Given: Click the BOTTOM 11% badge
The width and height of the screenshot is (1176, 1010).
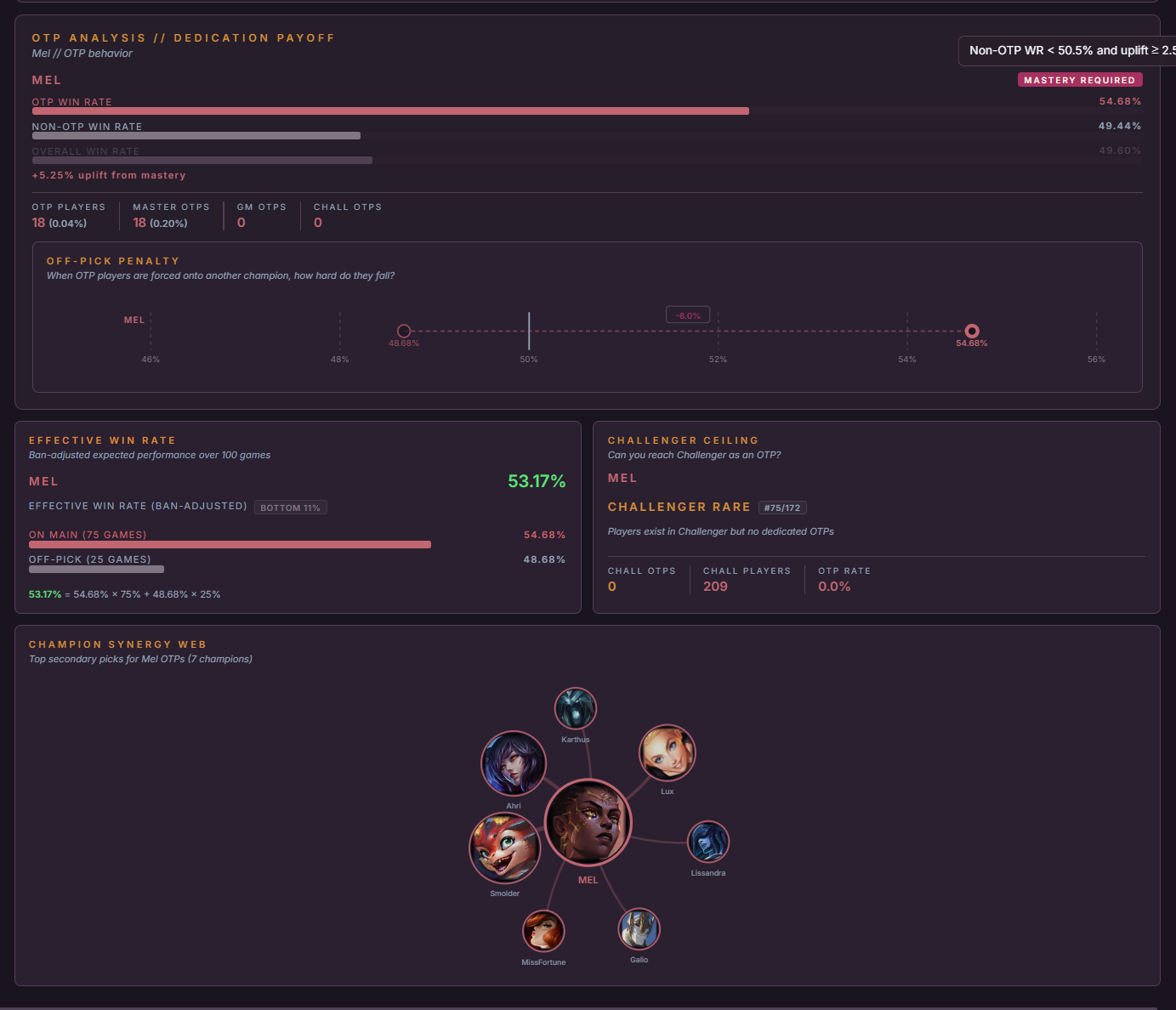Looking at the screenshot, I should [290, 508].
